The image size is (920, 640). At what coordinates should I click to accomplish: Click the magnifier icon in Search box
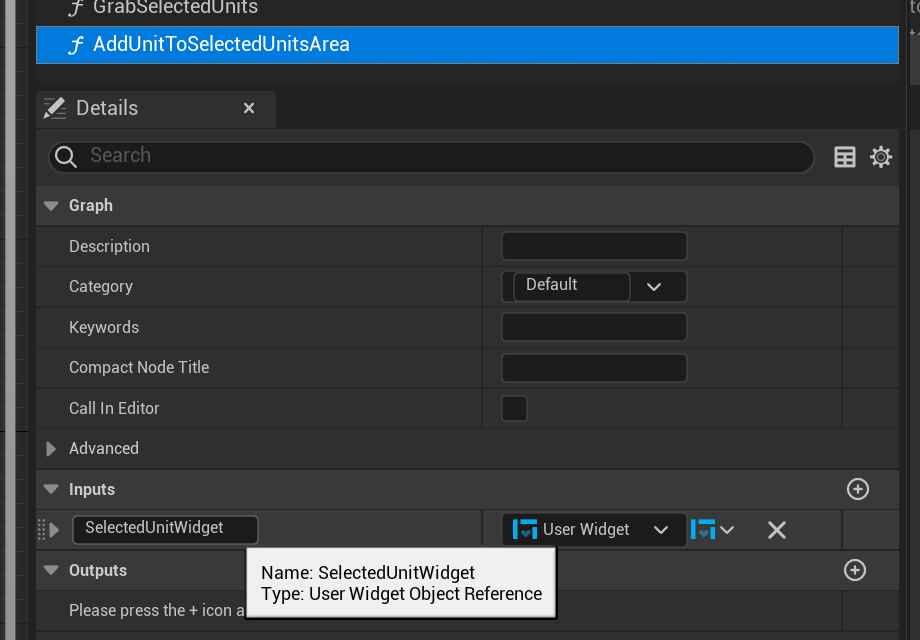tap(67, 157)
